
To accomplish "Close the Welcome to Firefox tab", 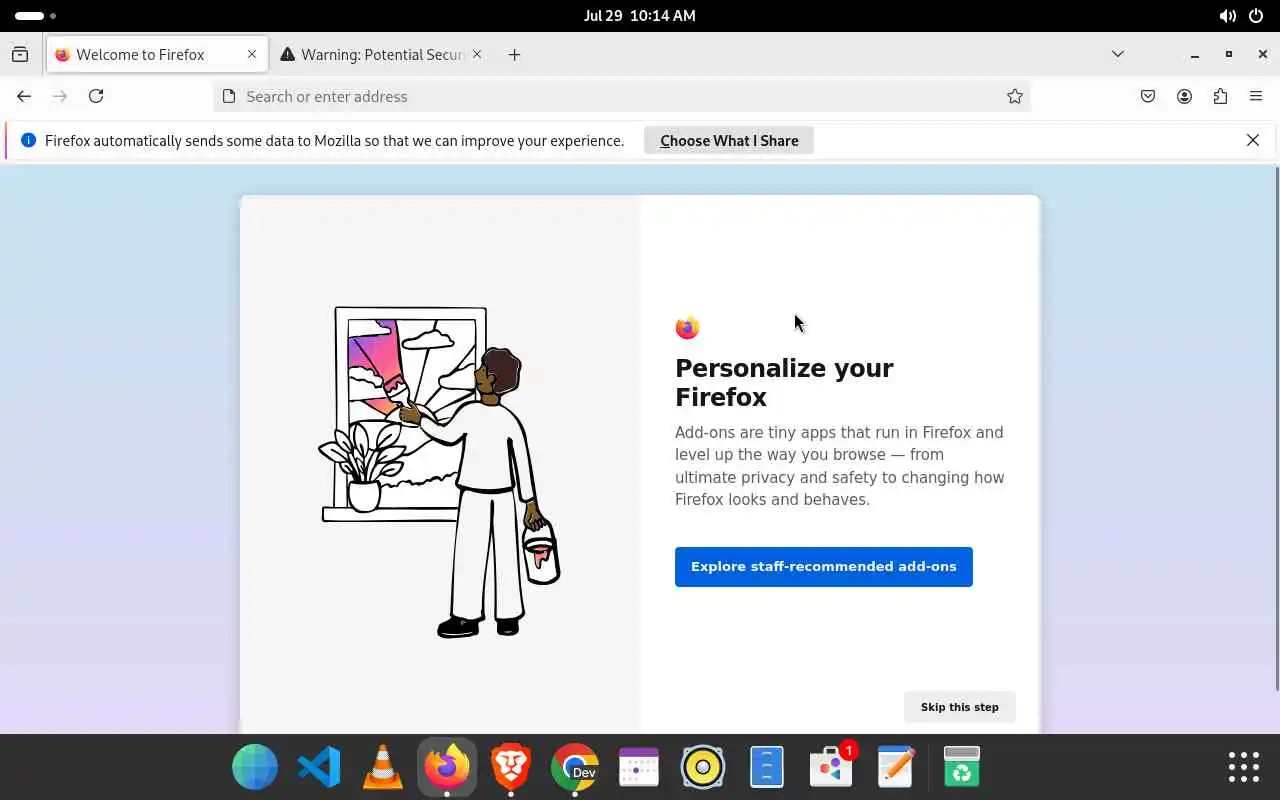I will 252,55.
